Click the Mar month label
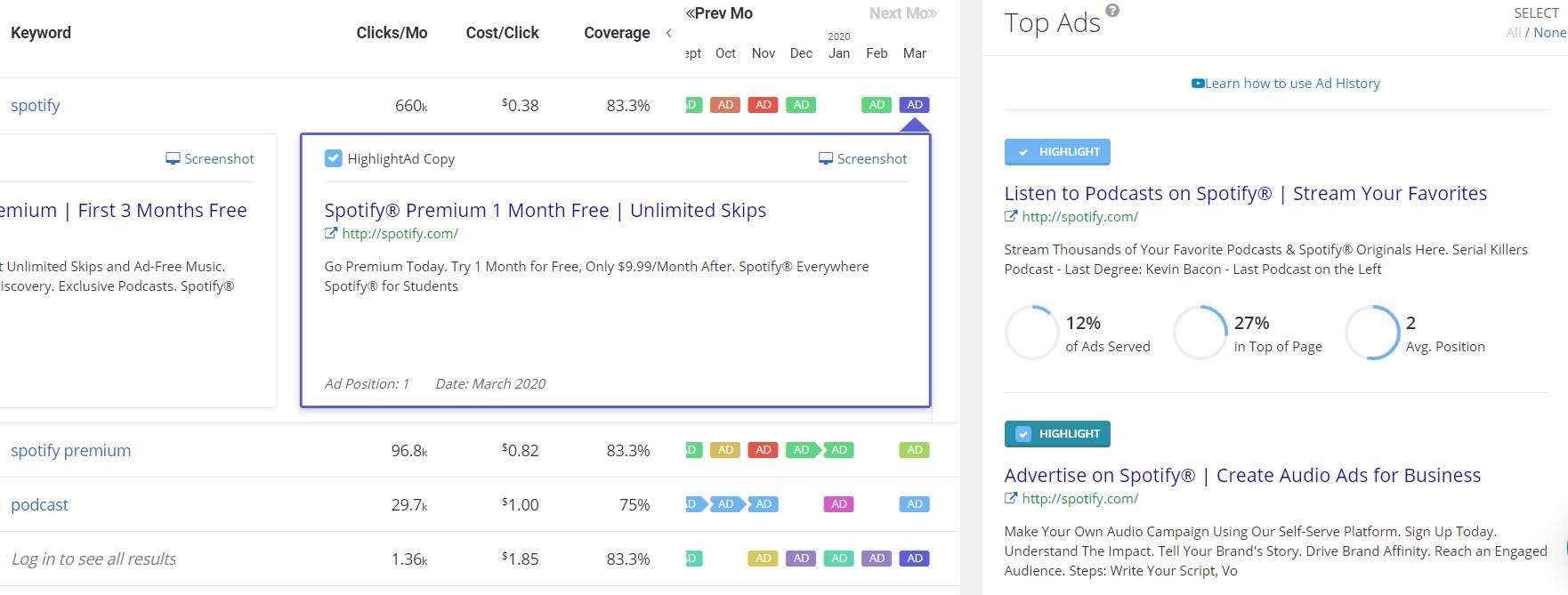 (915, 53)
